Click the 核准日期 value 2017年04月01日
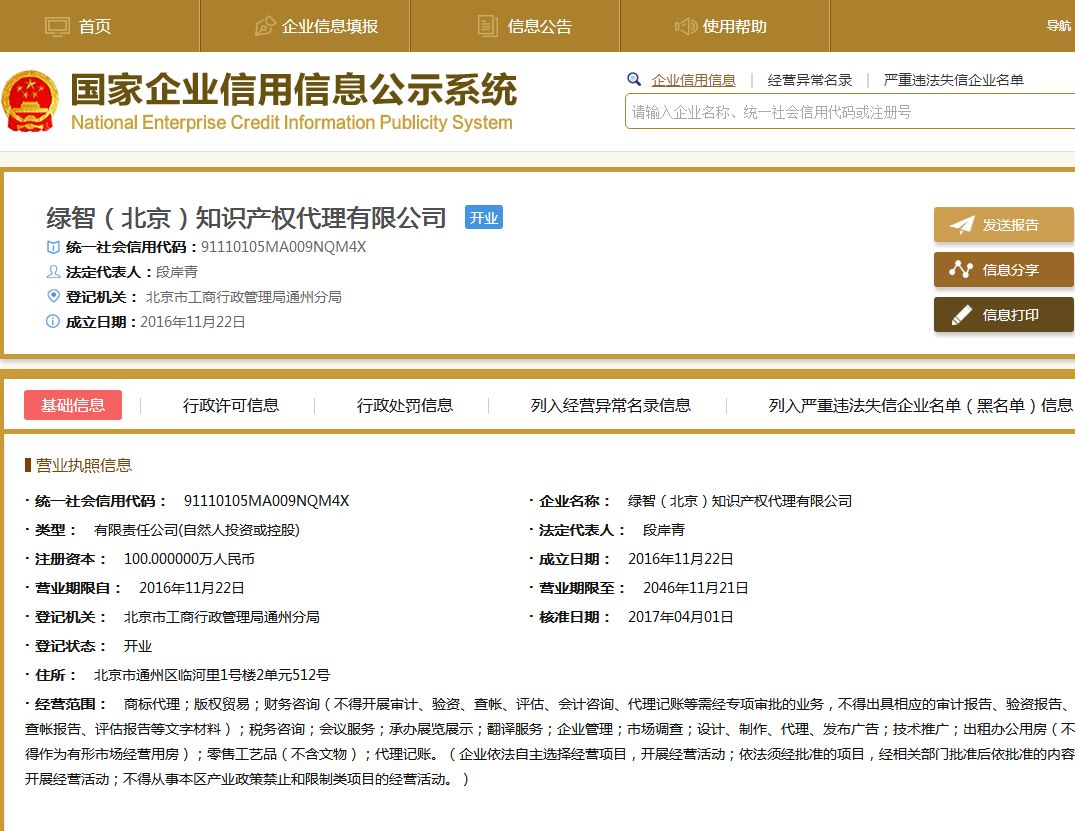The height and width of the screenshot is (831, 1075). pyautogui.click(x=681, y=616)
